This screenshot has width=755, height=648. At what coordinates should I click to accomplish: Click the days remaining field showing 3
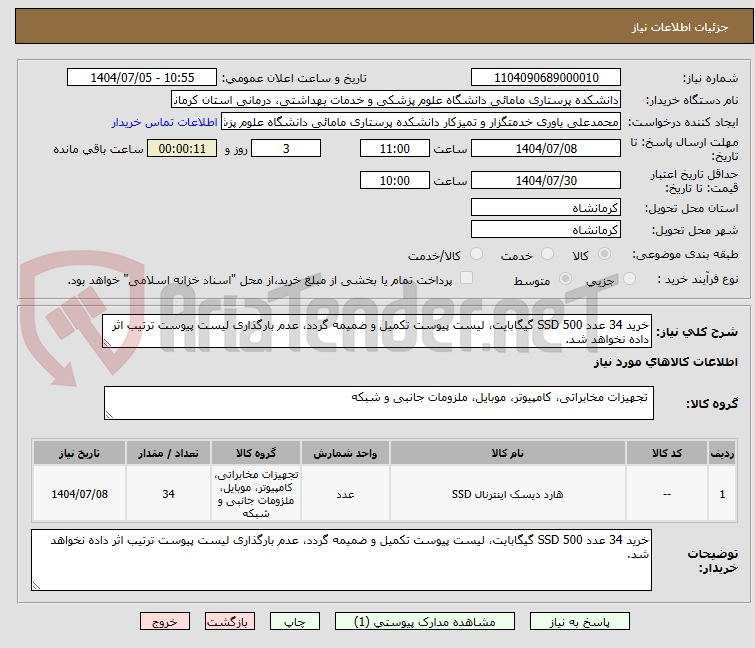tap(286, 148)
